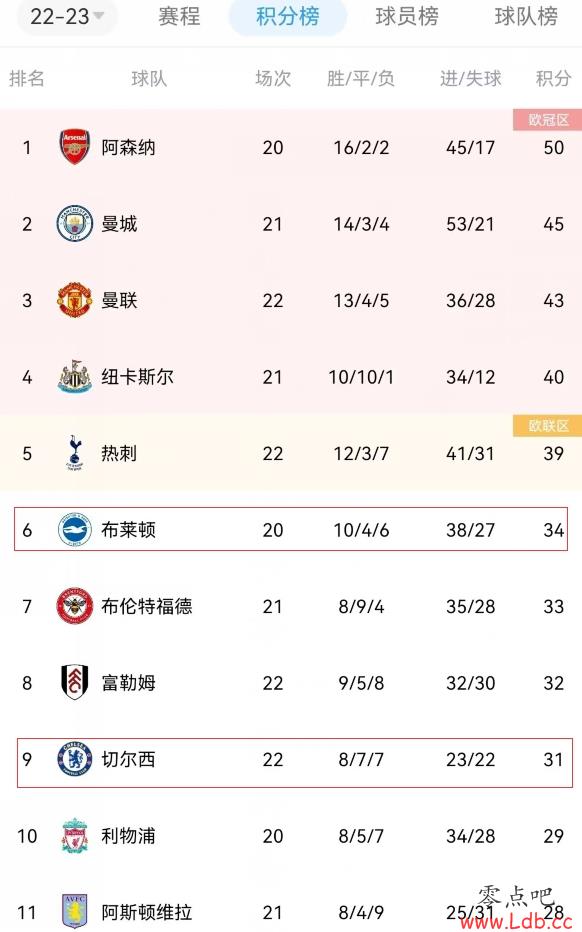This screenshot has width=582, height=932.
Task: Tap the Manchester City crest
Action: click(x=74, y=223)
